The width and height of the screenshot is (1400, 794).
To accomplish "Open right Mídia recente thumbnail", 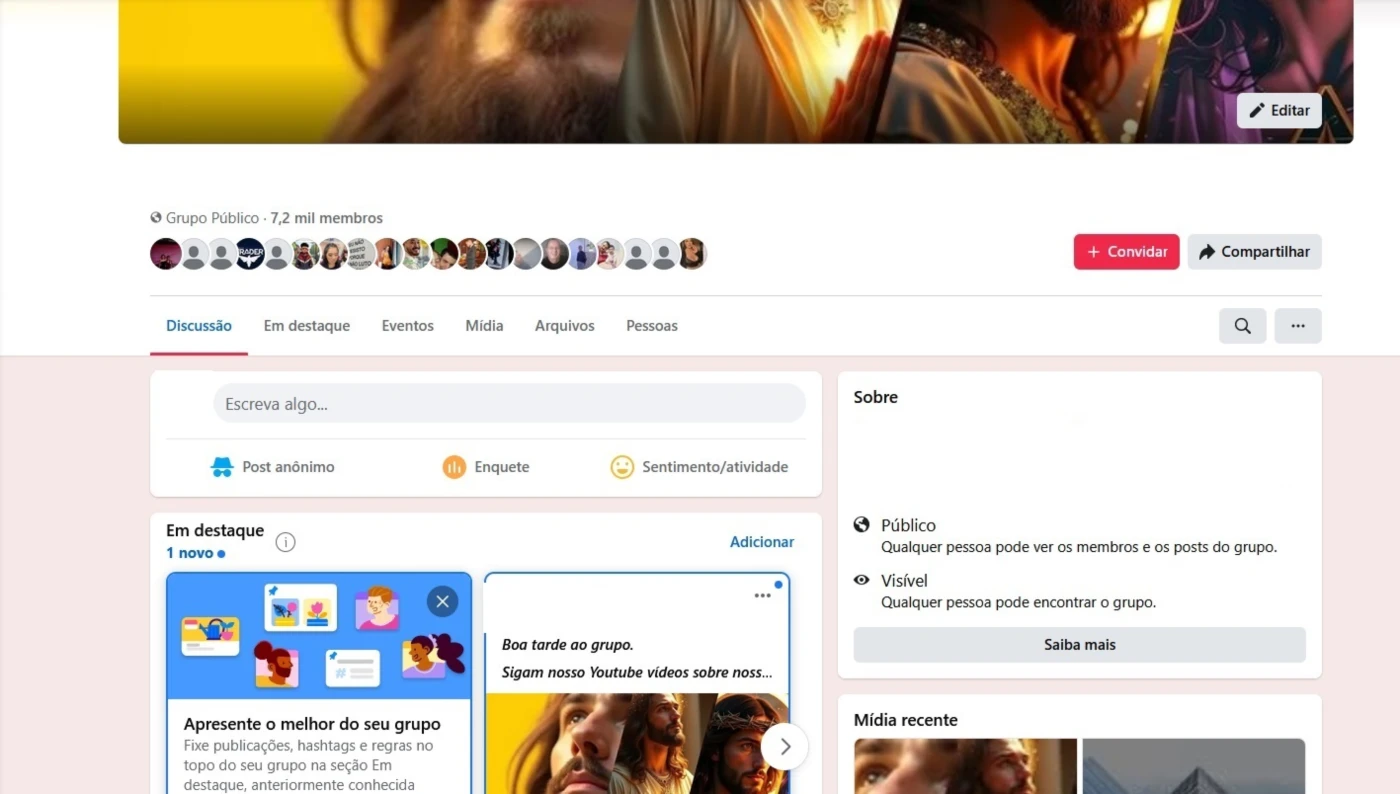I will (x=1193, y=766).
